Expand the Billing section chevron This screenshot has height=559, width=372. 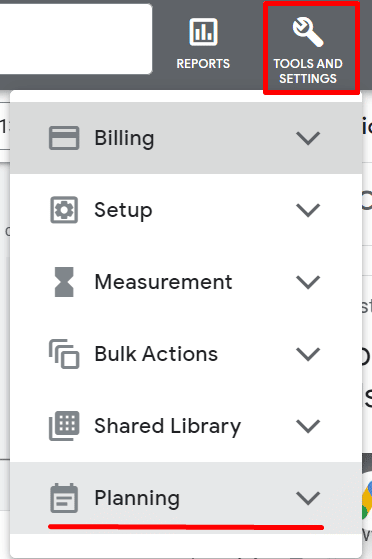pos(308,138)
